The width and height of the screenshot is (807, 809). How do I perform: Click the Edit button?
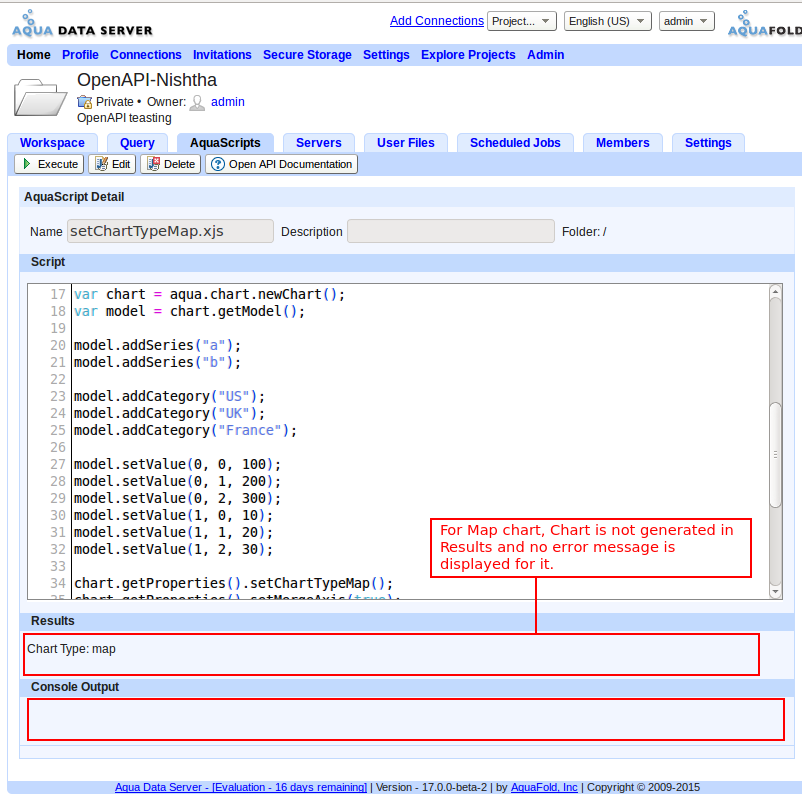[112, 164]
